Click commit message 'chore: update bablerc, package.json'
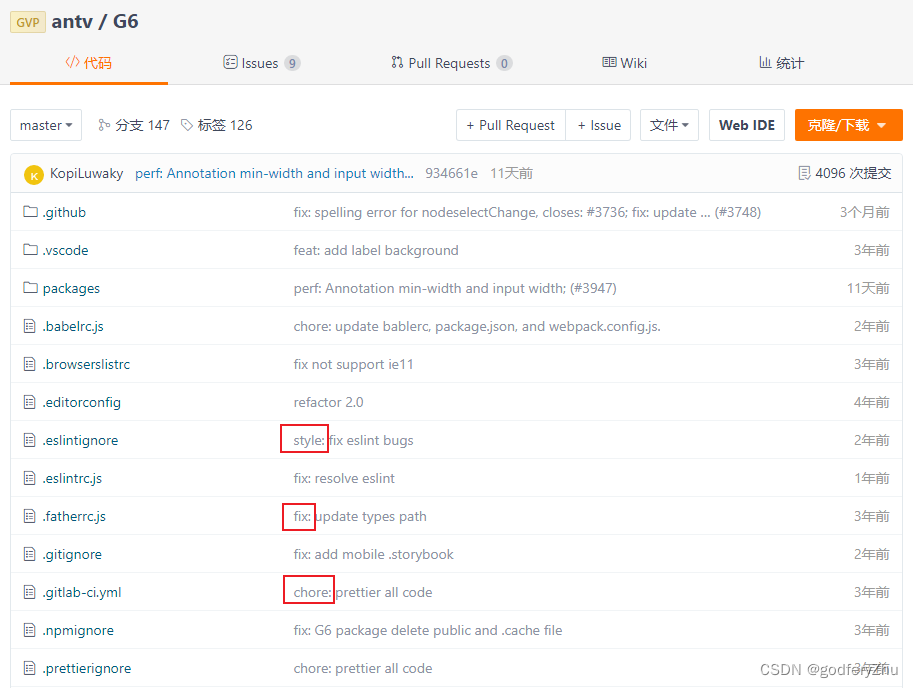 [x=477, y=326]
